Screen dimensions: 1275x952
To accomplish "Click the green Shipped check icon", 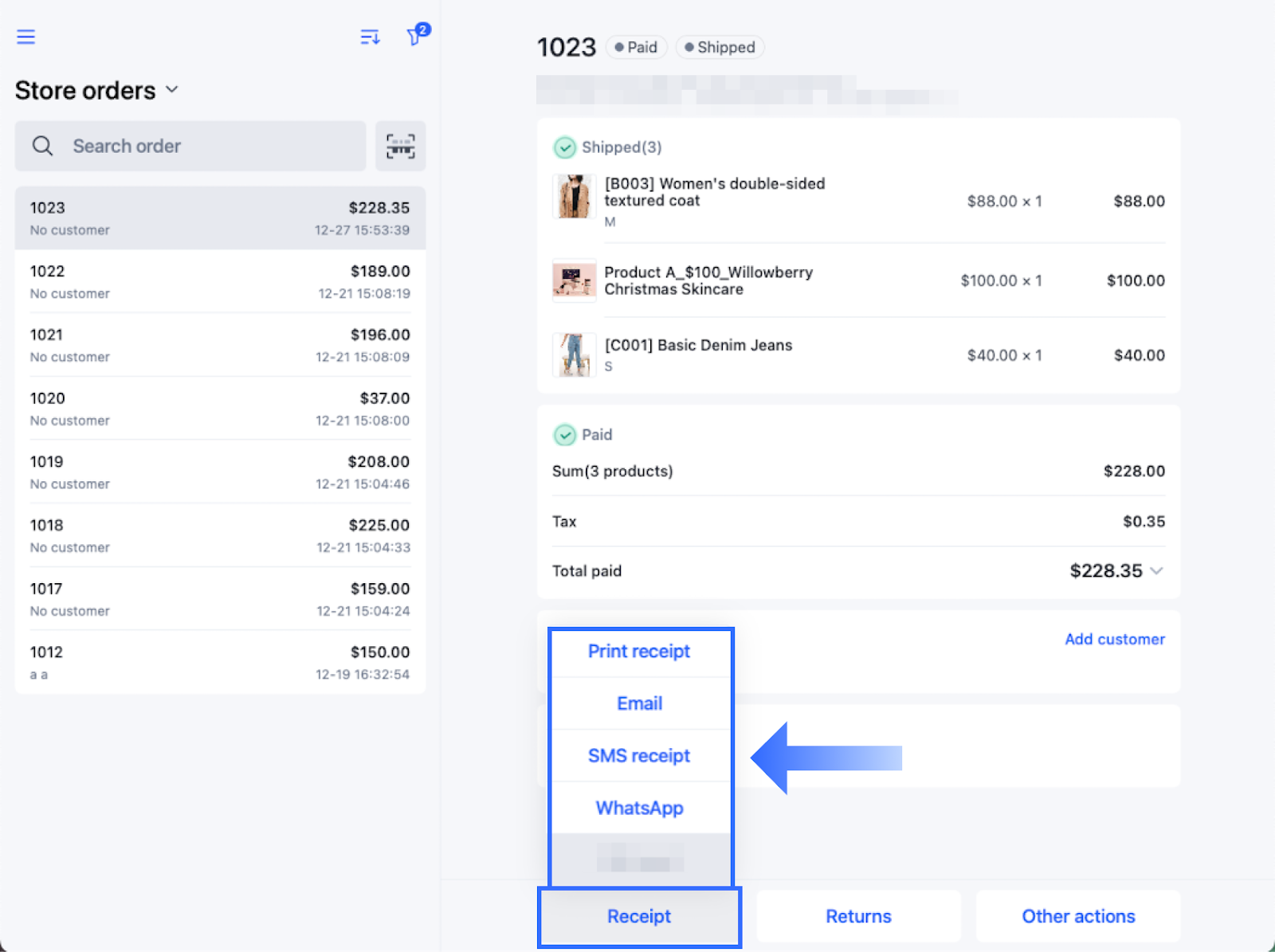I will tap(564, 147).
